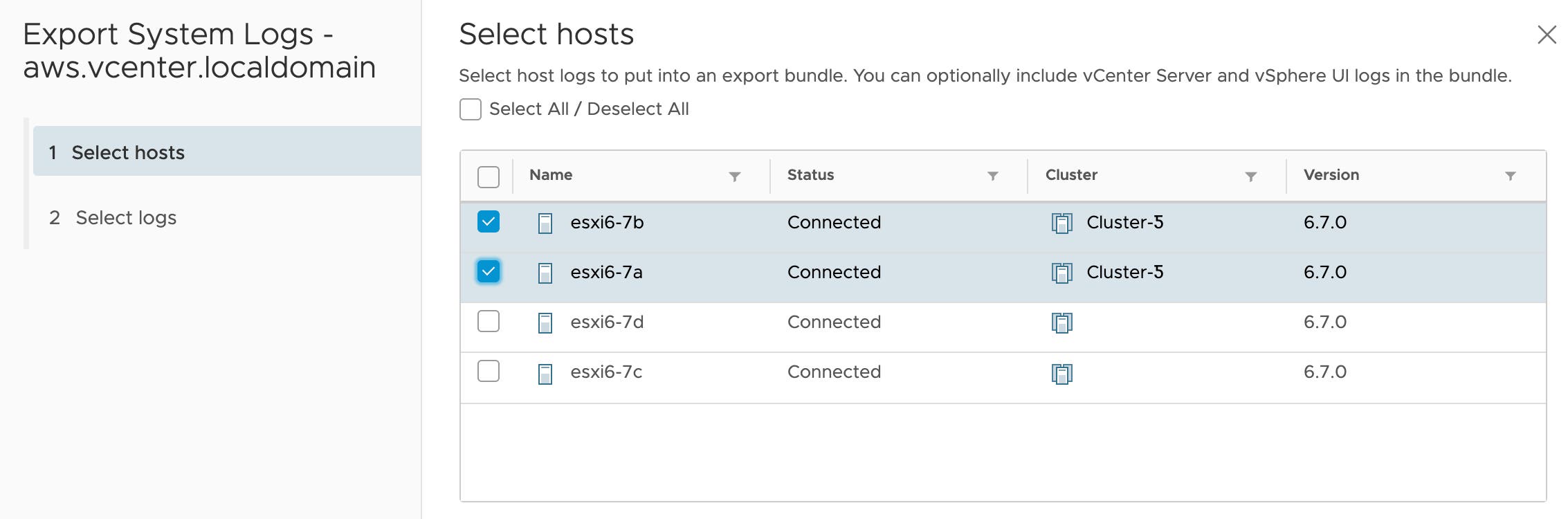Open the Version column filter
1568x519 pixels.
click(x=1511, y=176)
